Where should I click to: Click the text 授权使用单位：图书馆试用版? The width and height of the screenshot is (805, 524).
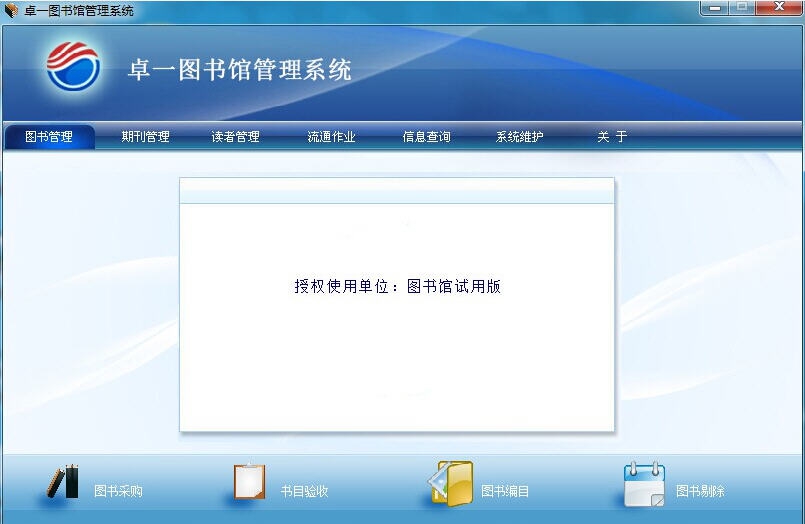click(x=397, y=286)
